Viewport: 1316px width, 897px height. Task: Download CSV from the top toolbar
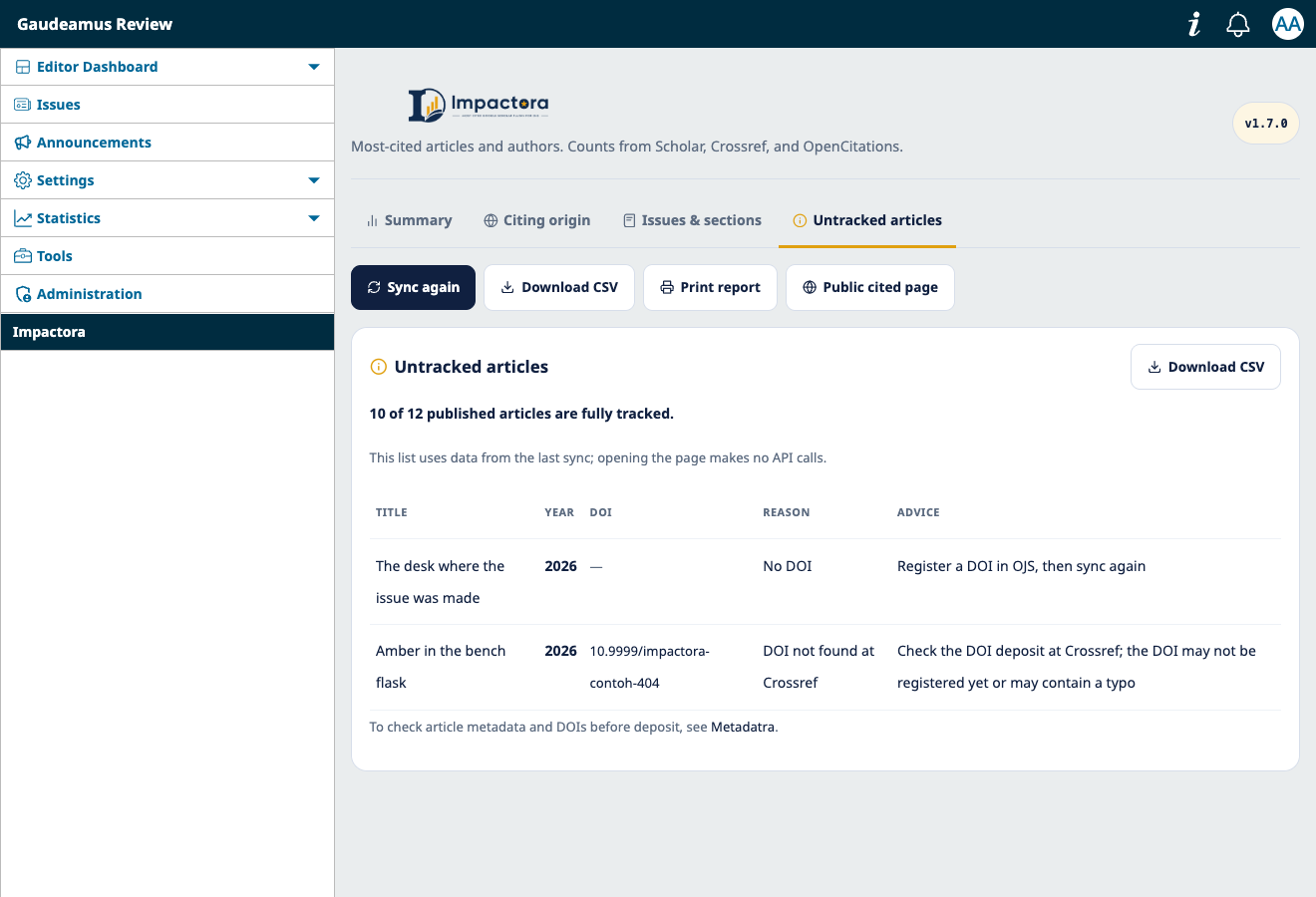click(559, 287)
